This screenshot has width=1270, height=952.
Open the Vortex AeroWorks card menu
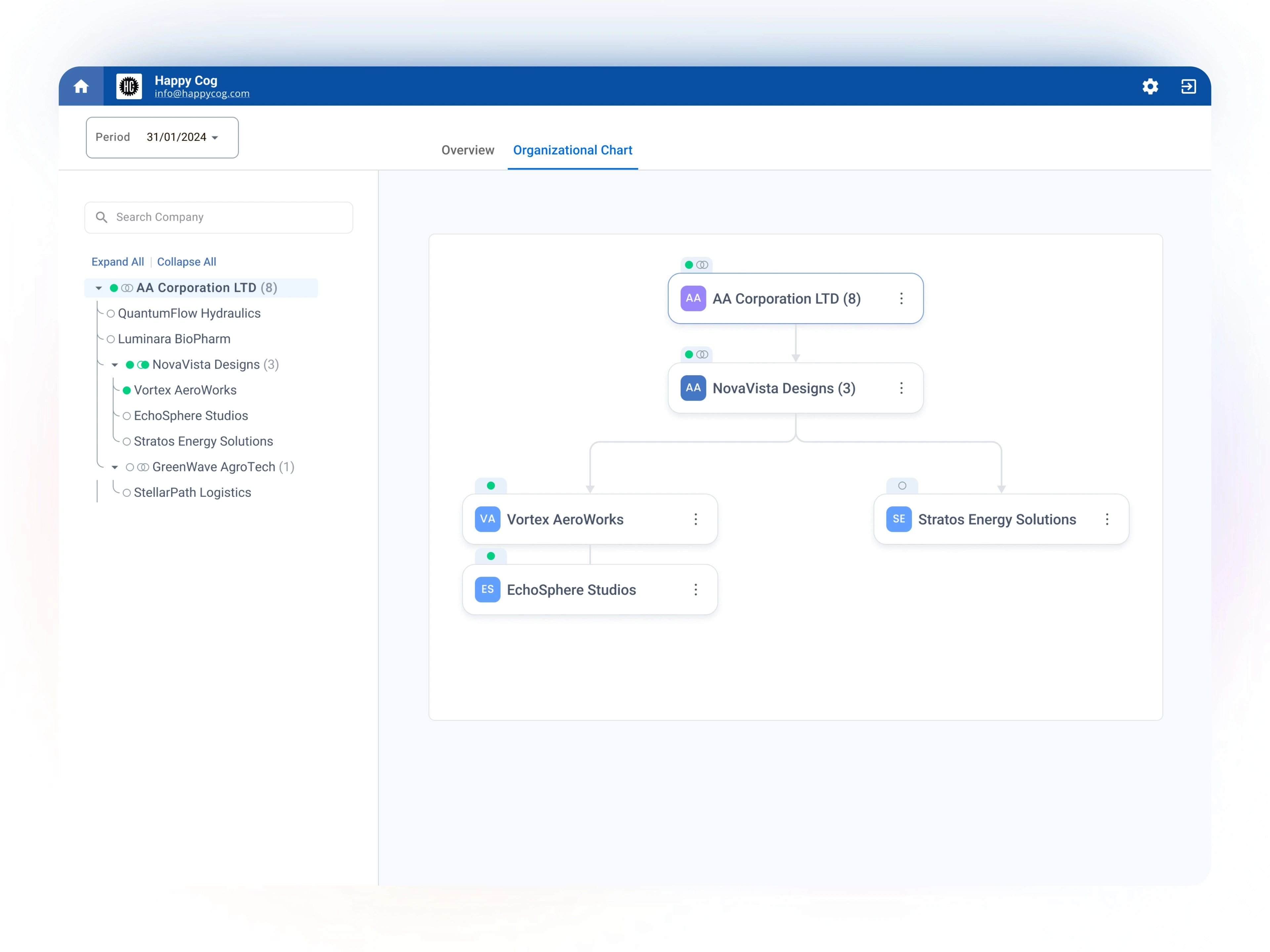click(x=696, y=519)
